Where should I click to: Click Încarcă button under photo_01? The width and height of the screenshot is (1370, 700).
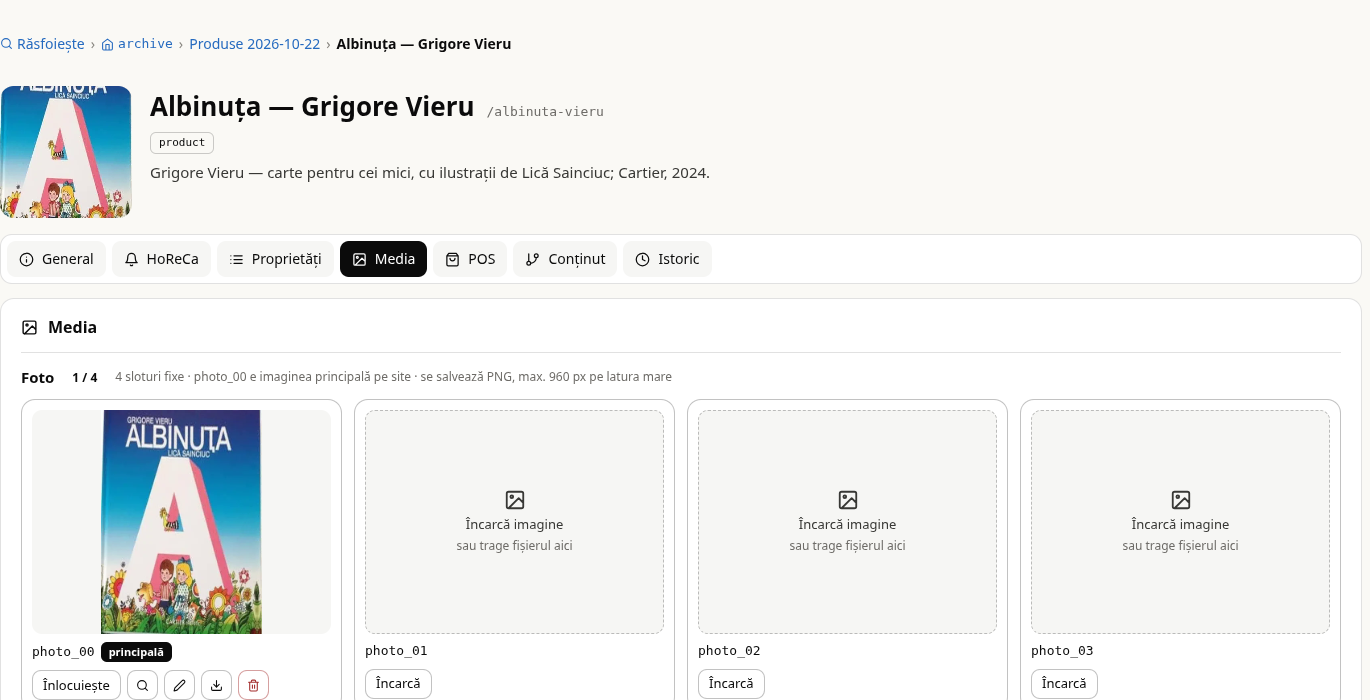tap(398, 684)
